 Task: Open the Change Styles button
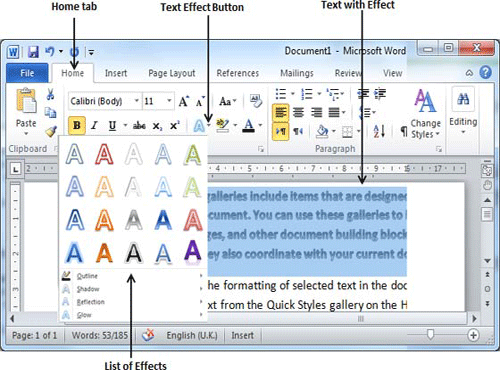coord(425,114)
